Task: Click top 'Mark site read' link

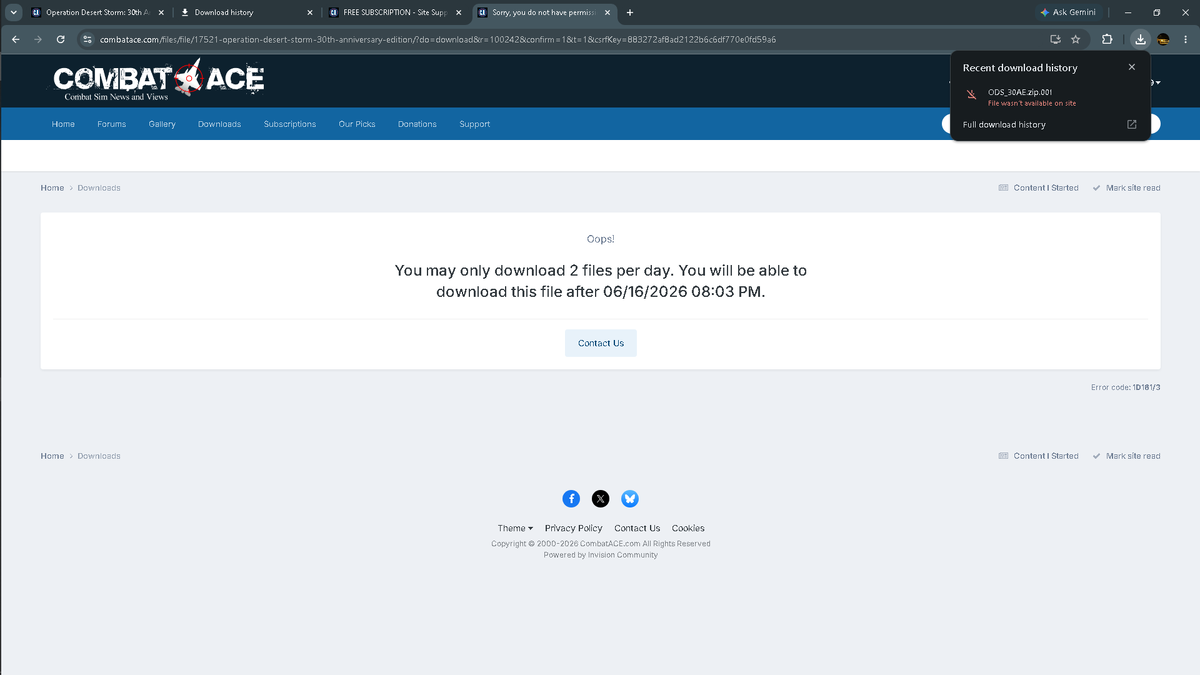Action: [x=1127, y=188]
